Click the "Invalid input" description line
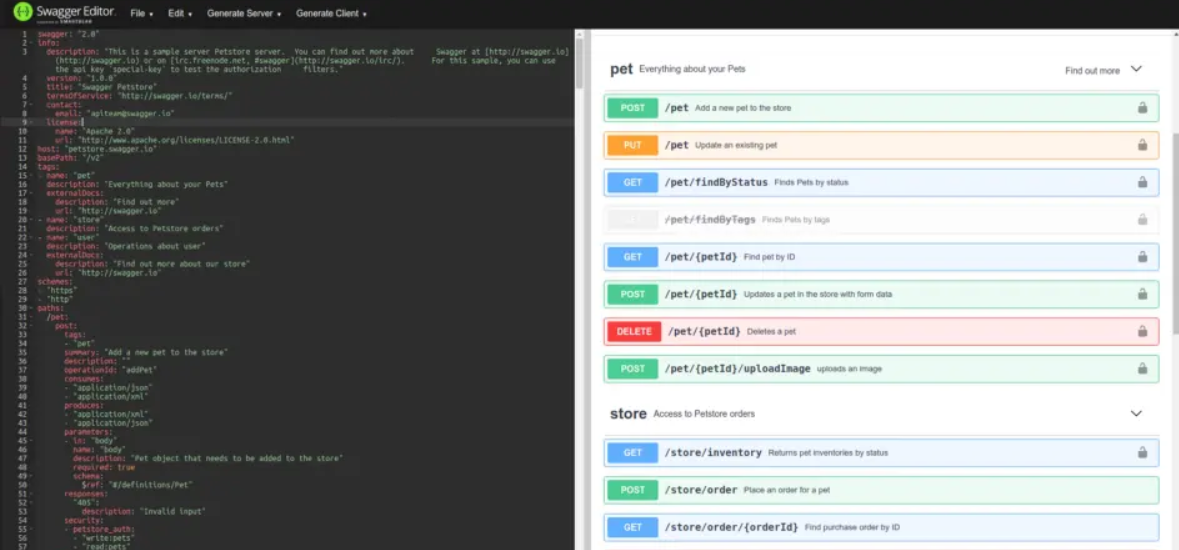The height and width of the screenshot is (550, 1179). point(144,511)
